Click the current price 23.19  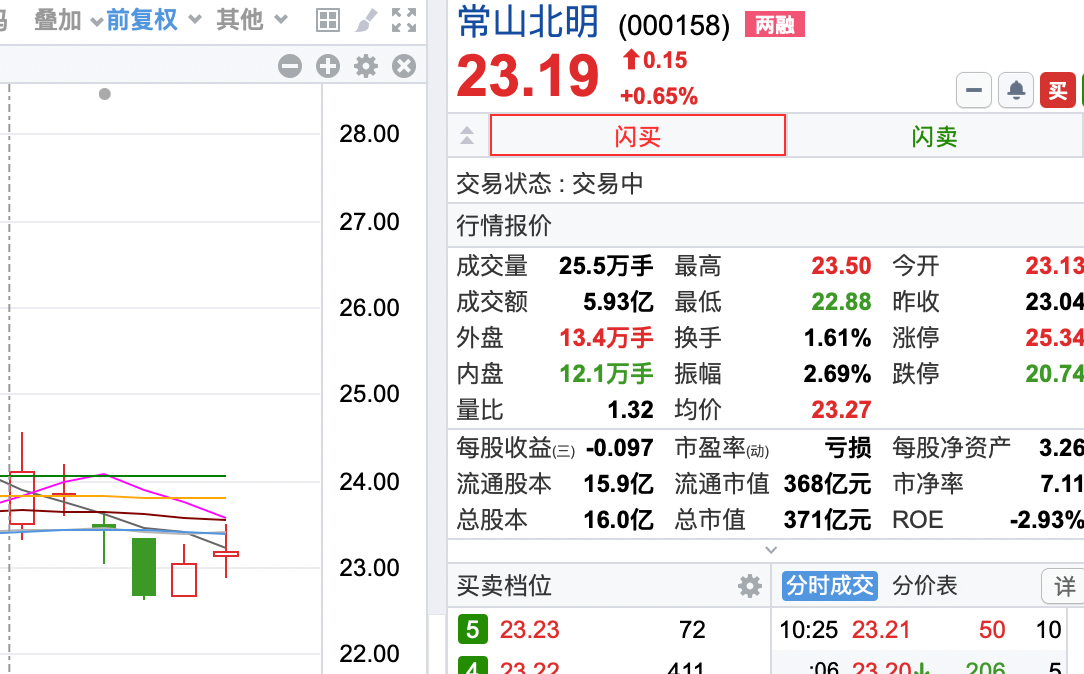point(527,75)
